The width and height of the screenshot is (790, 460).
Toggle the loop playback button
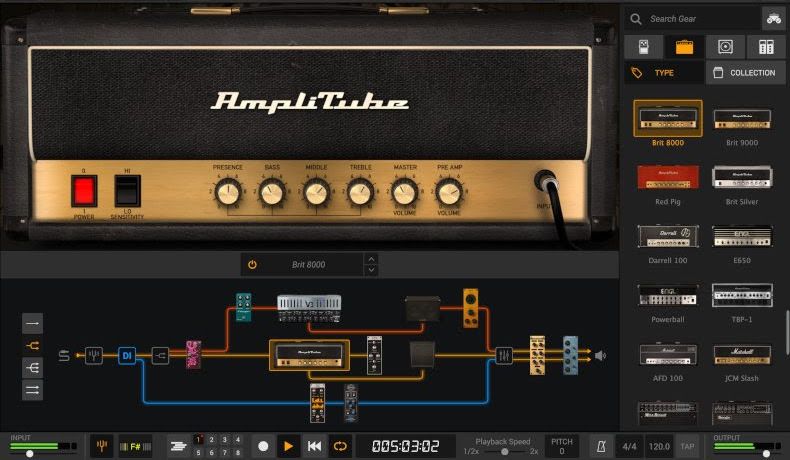[340, 446]
